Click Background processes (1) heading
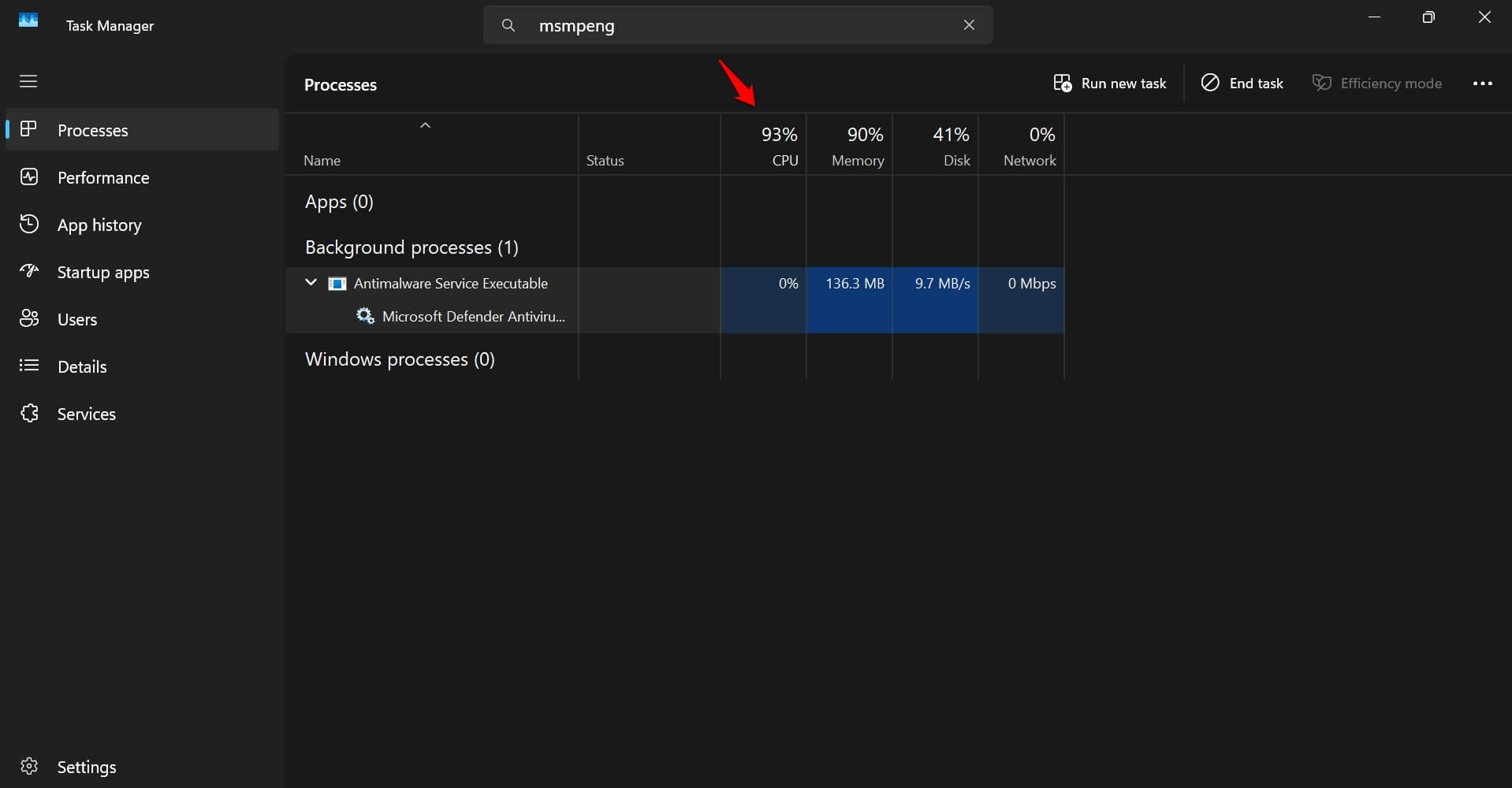 pyautogui.click(x=412, y=247)
